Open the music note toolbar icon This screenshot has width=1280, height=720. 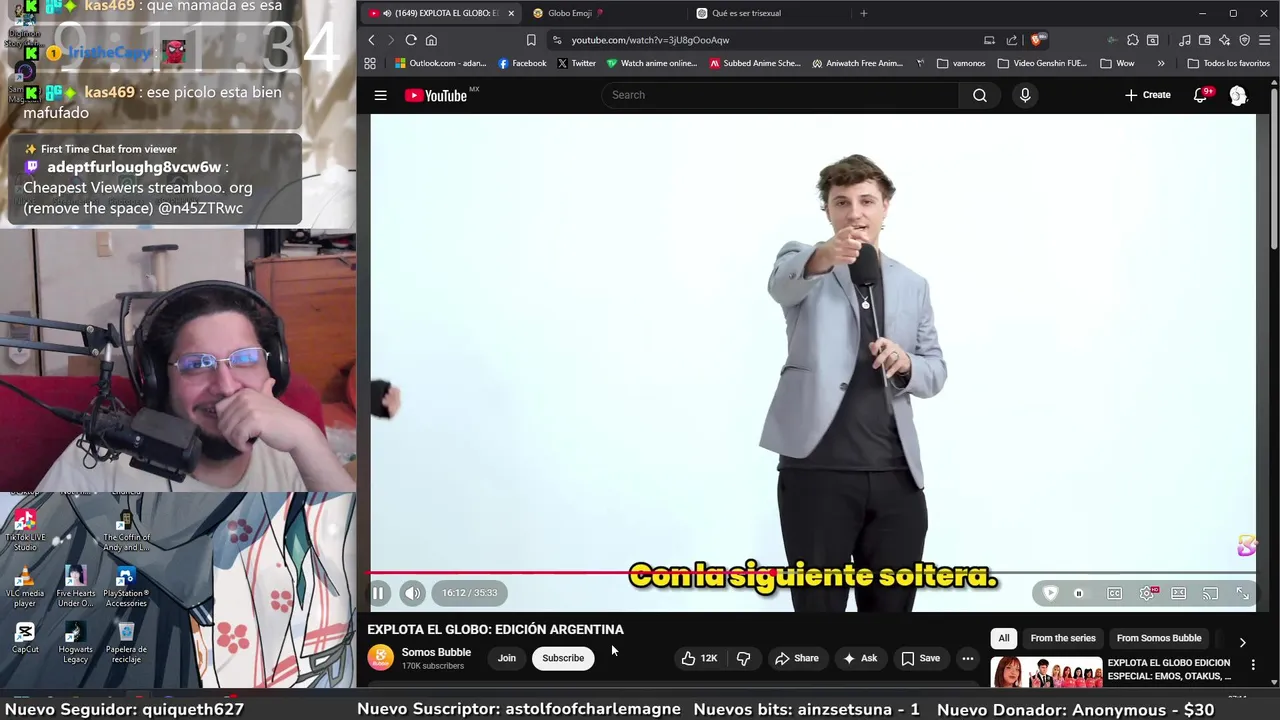pyautogui.click(x=1185, y=40)
